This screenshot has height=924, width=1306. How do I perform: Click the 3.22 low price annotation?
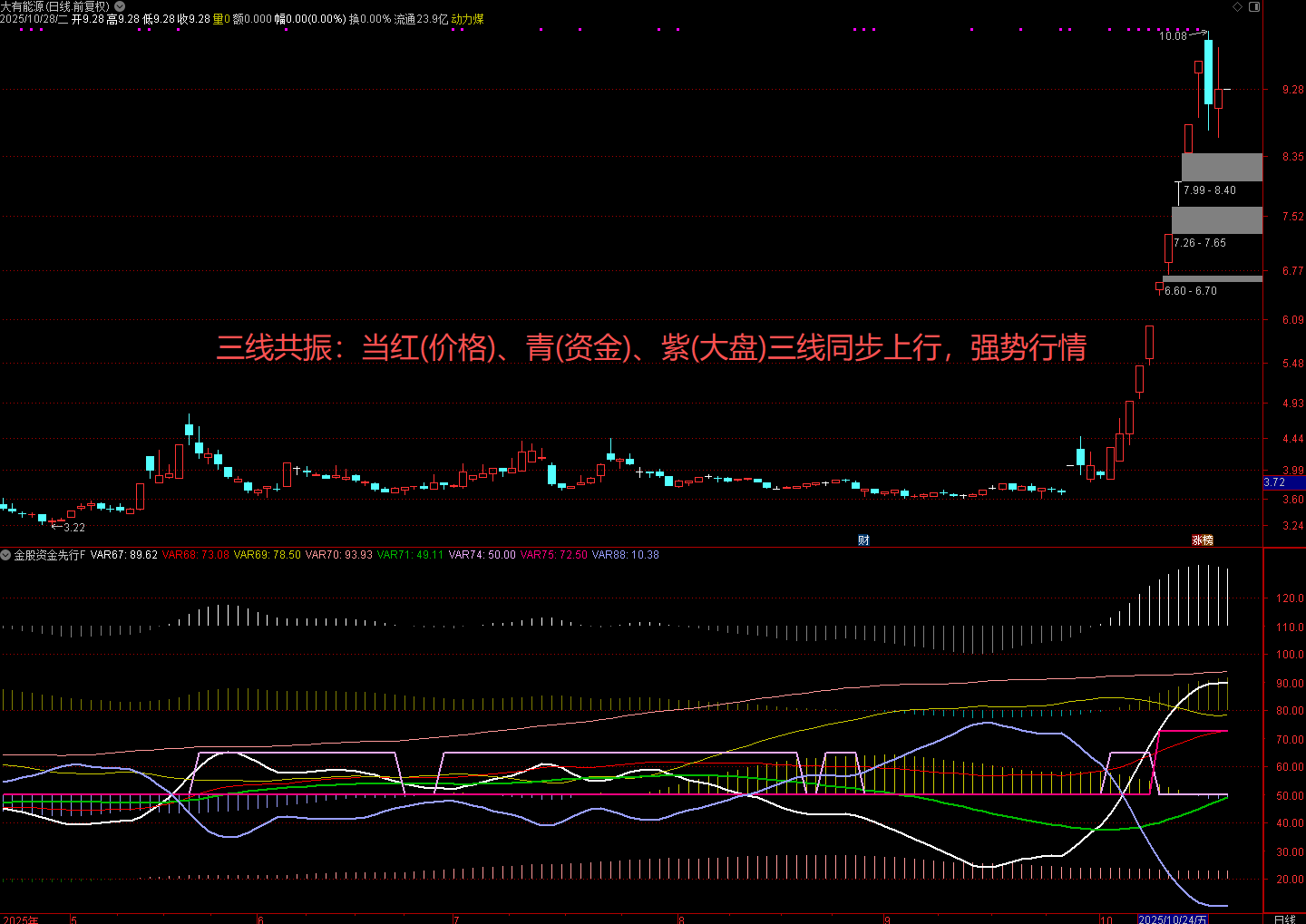point(74,528)
